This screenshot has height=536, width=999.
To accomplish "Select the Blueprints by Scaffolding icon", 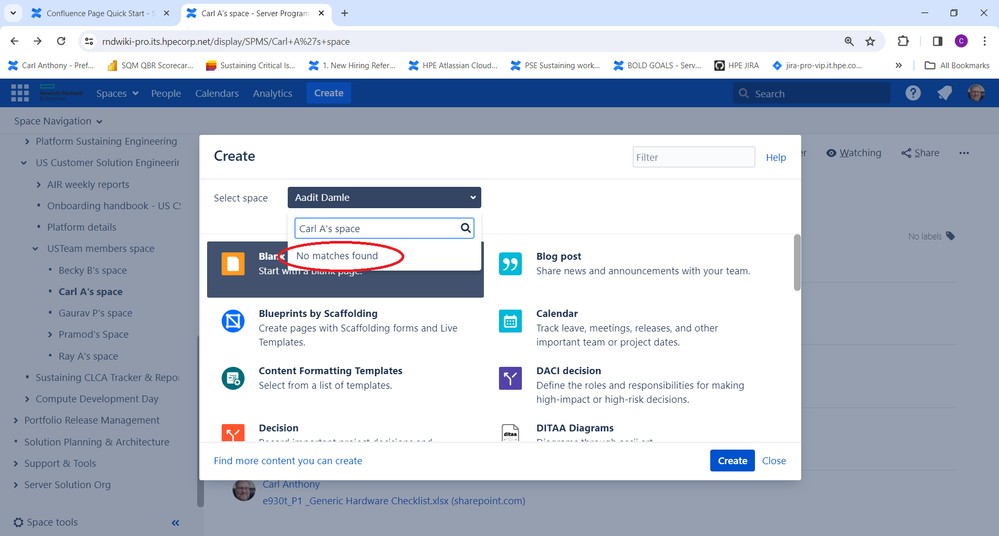I will [233, 321].
